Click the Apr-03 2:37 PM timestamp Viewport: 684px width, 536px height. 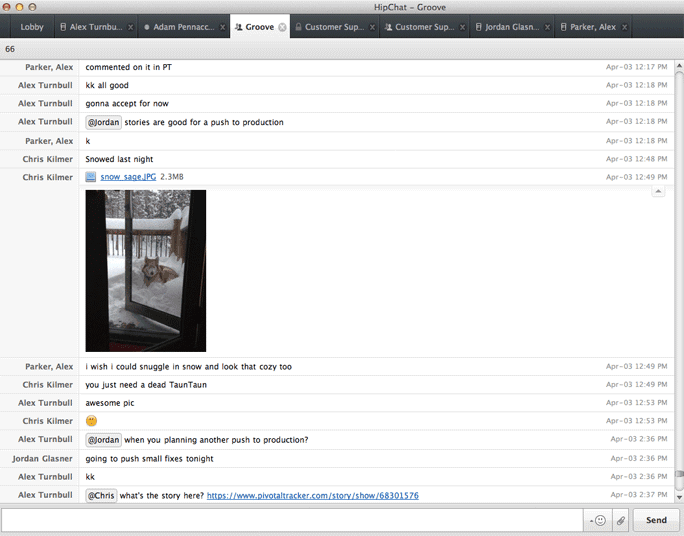639,495
